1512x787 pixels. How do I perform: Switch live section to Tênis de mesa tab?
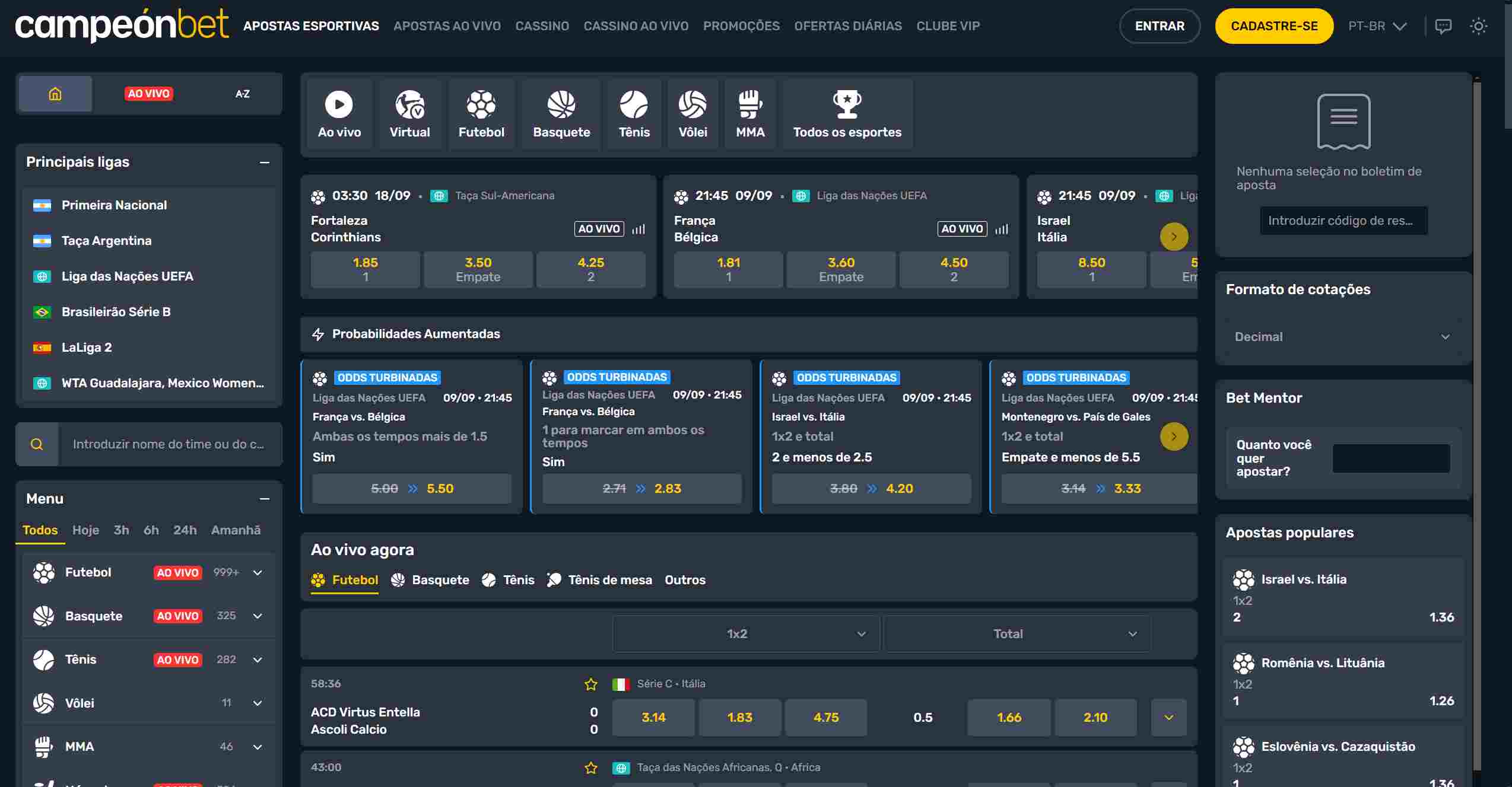click(x=599, y=580)
